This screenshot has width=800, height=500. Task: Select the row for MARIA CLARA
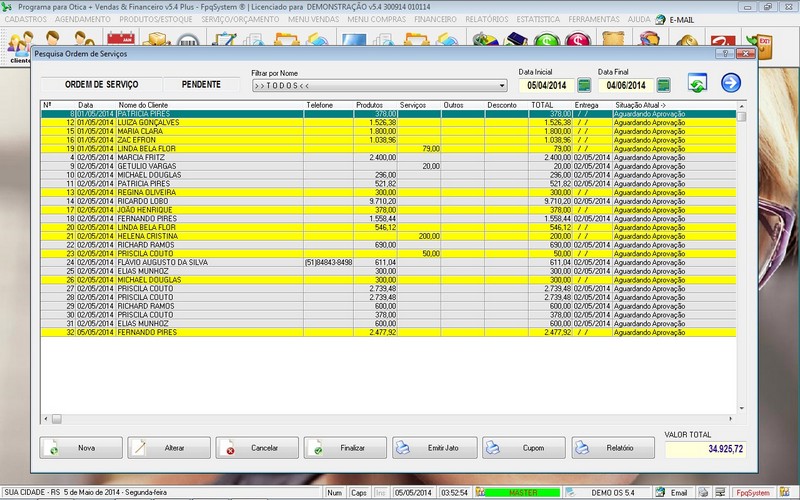coord(388,131)
